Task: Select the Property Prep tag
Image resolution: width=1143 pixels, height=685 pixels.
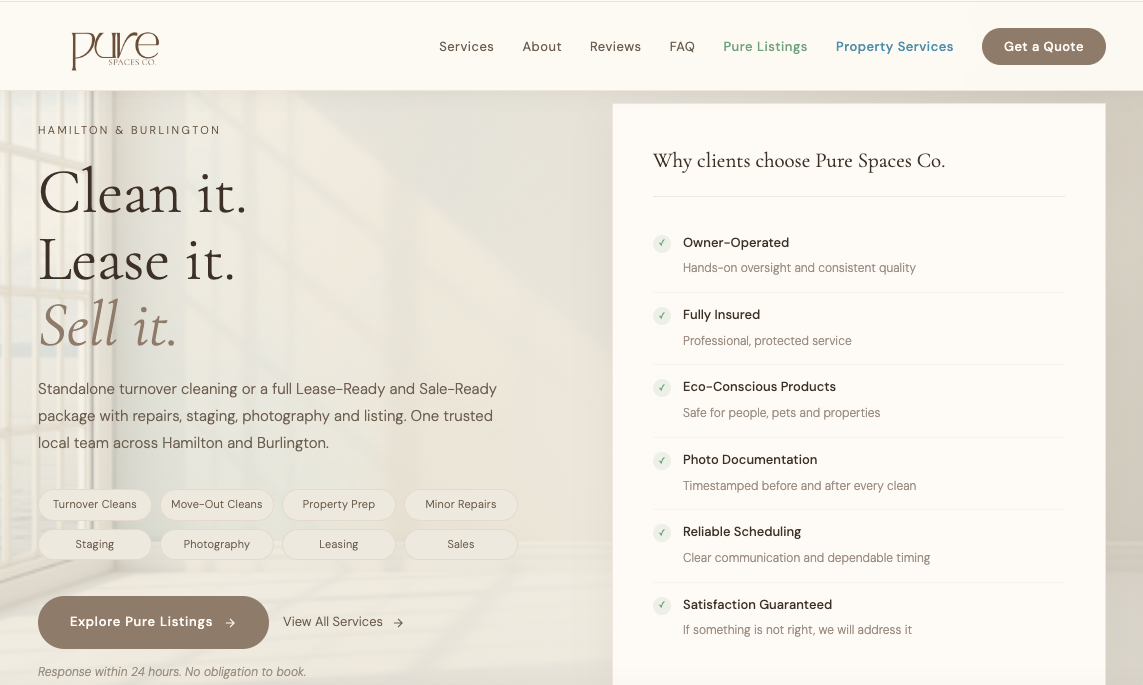Action: 339,504
